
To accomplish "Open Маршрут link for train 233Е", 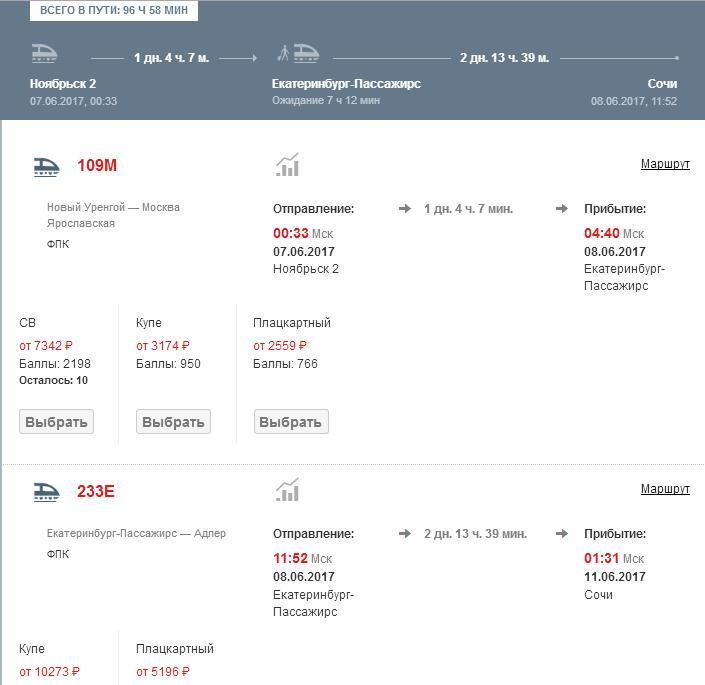I will [665, 489].
